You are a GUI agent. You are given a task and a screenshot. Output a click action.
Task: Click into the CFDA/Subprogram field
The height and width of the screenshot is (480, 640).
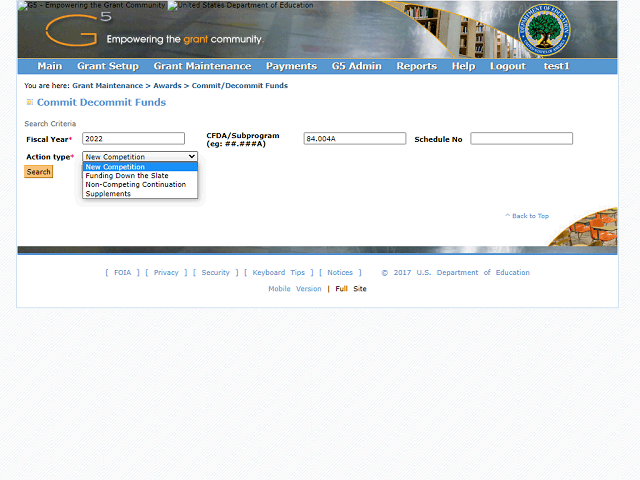(355, 138)
